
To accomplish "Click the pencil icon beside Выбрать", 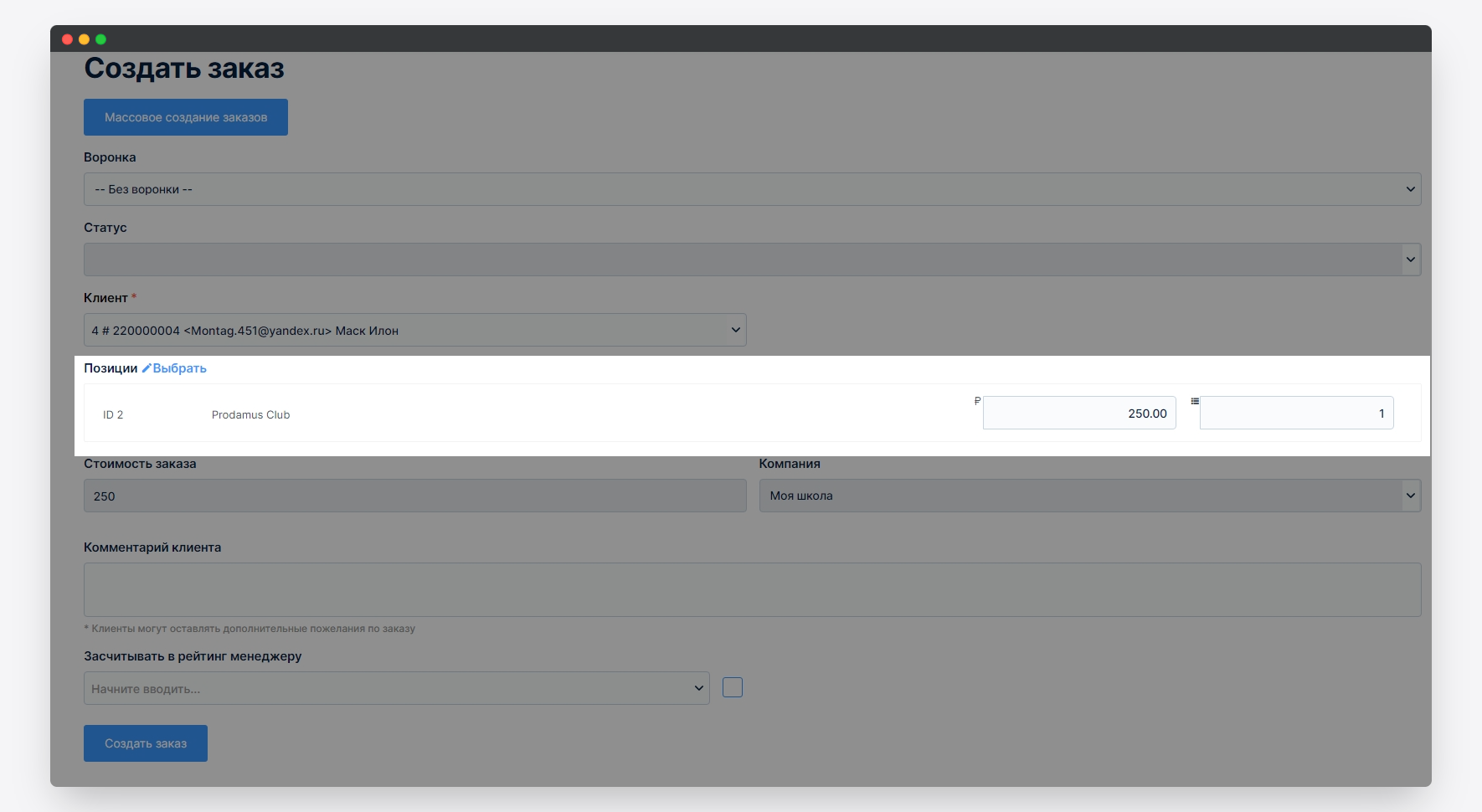I will tap(147, 368).
